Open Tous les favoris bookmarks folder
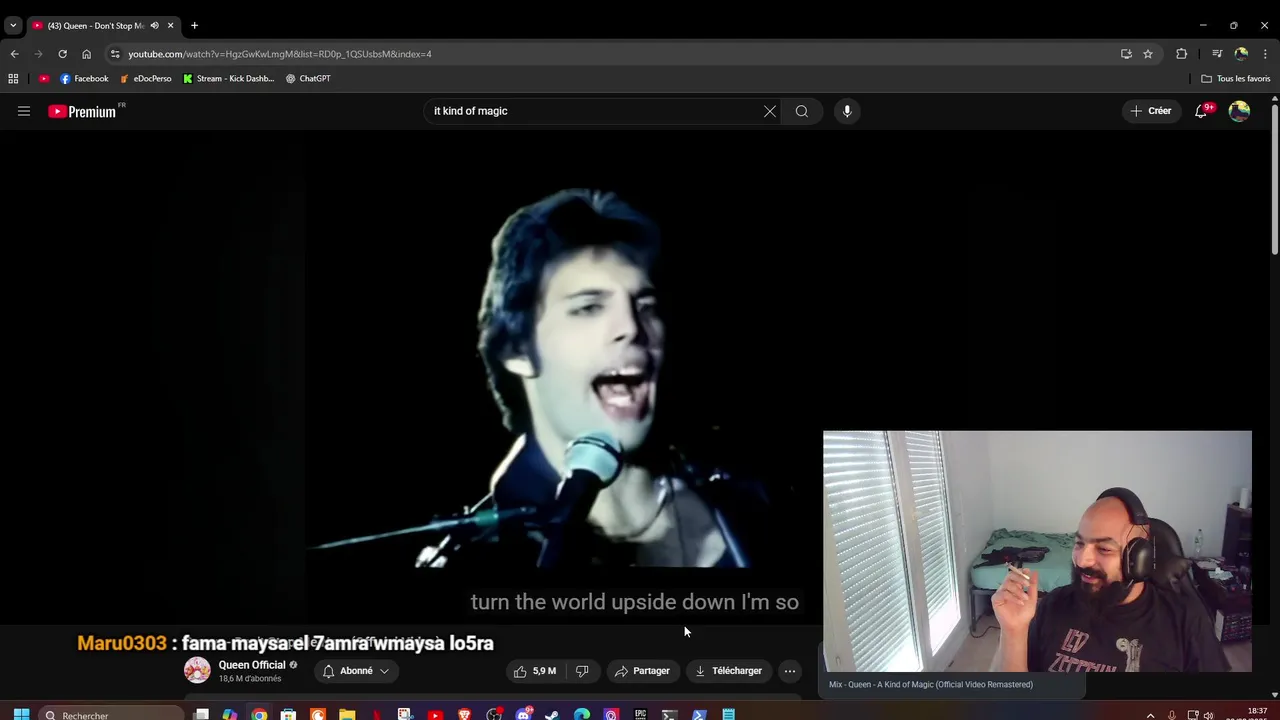Screen dimensions: 1280x720 tap(1235, 78)
